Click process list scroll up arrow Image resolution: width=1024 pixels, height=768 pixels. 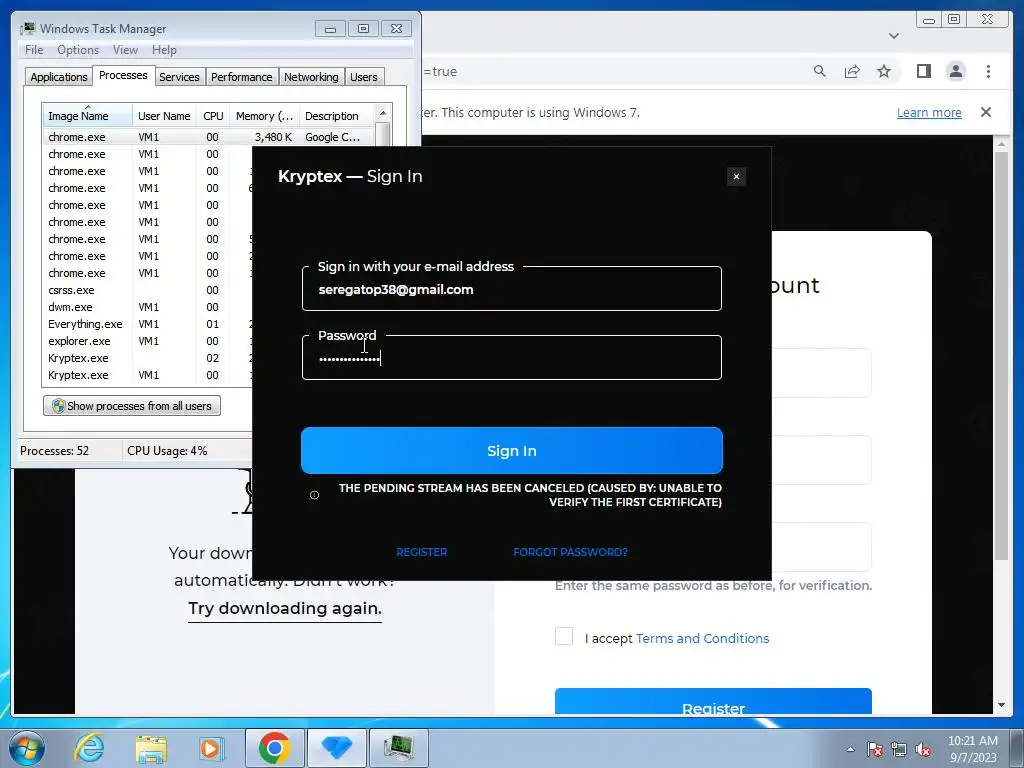383,113
